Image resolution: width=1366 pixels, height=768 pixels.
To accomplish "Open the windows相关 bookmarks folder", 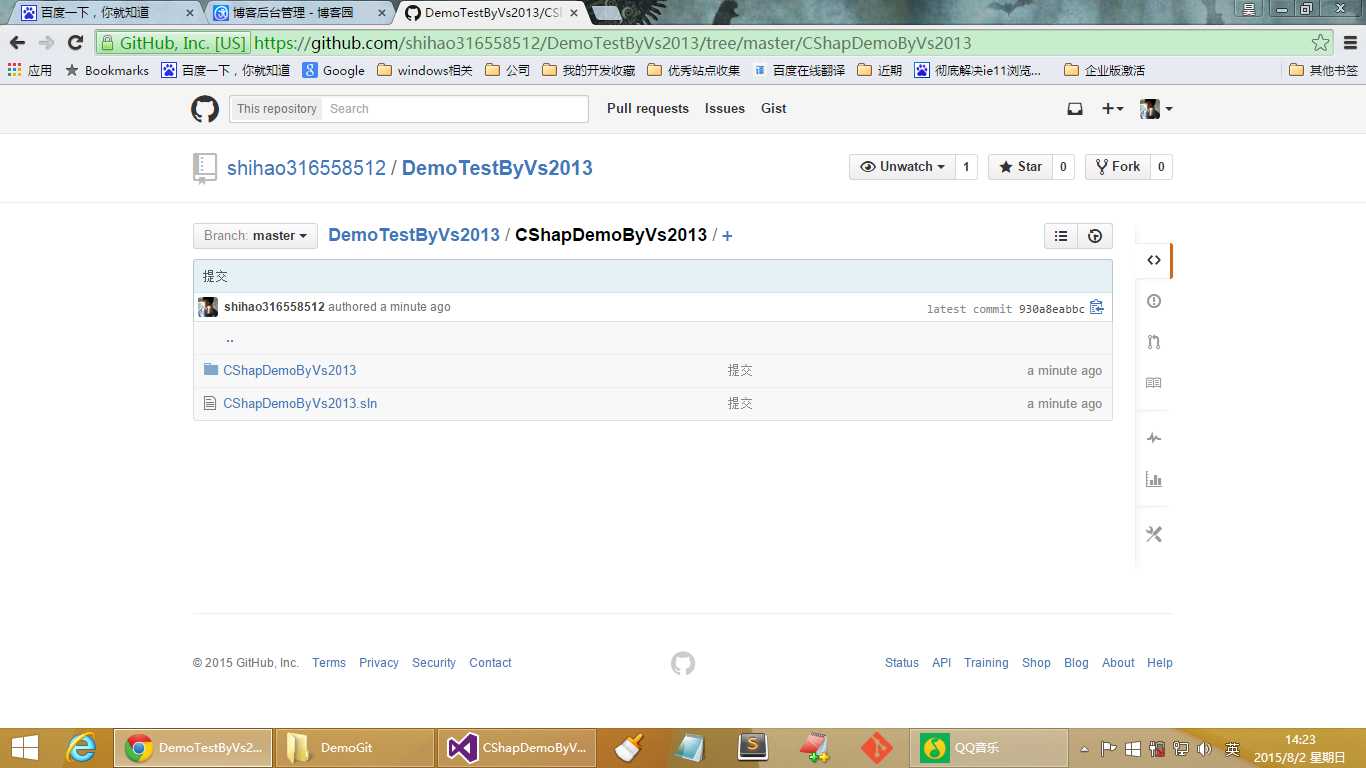I will click(x=425, y=70).
